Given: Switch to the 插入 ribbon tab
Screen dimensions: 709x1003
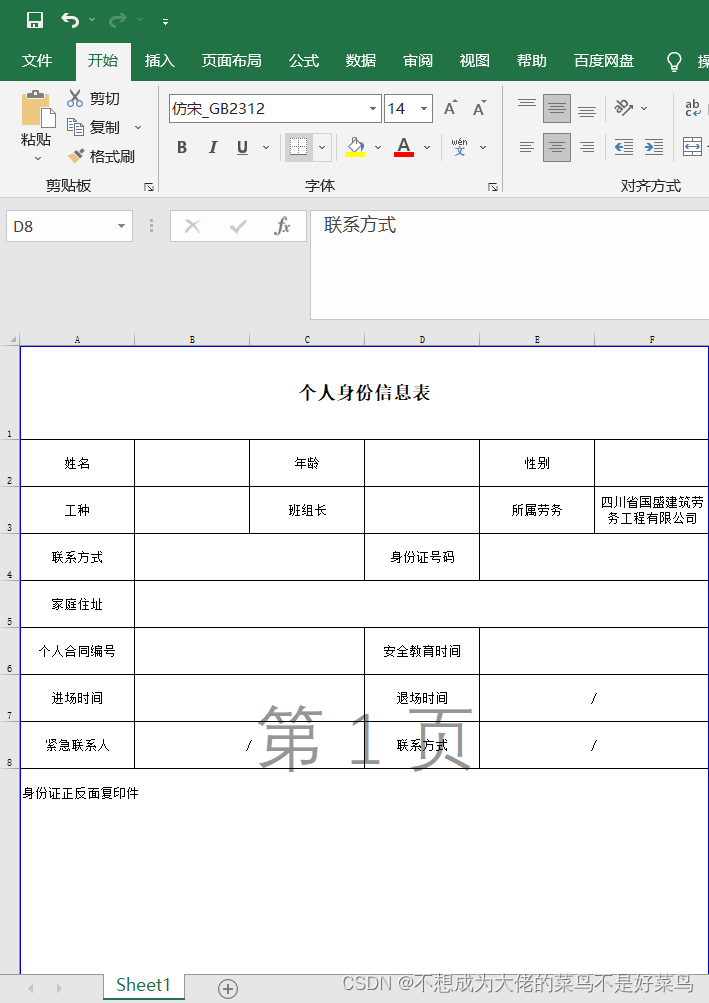Looking at the screenshot, I should [159, 61].
